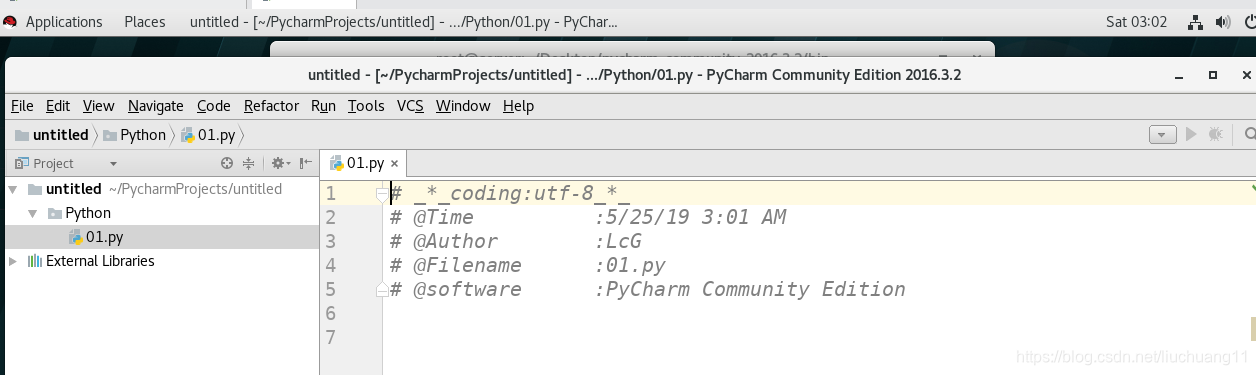Open the Project view type dropdown
Image resolution: width=1256 pixels, height=375 pixels.
pyautogui.click(x=113, y=164)
